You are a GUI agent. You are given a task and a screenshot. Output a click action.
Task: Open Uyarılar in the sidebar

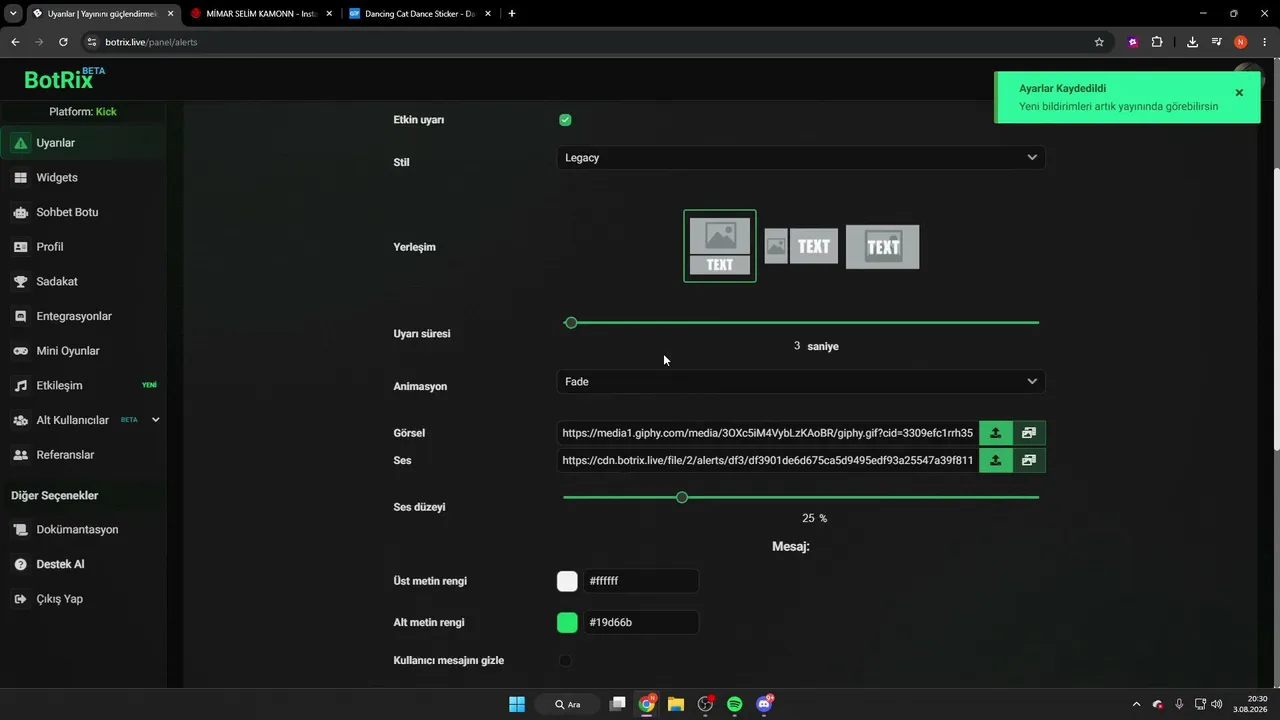click(83, 143)
